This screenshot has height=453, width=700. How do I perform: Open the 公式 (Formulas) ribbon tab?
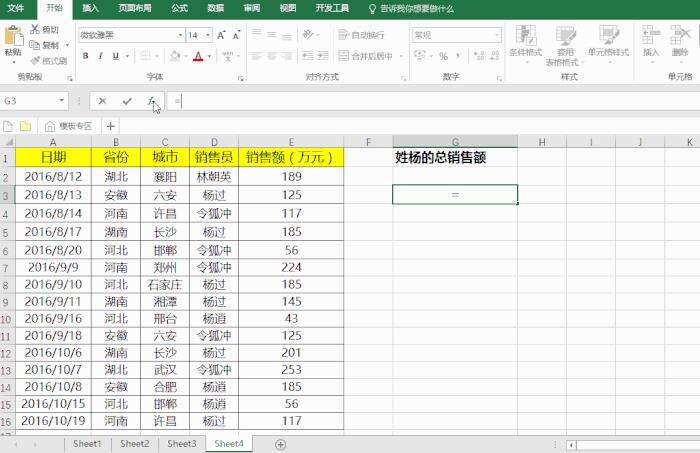click(x=179, y=8)
